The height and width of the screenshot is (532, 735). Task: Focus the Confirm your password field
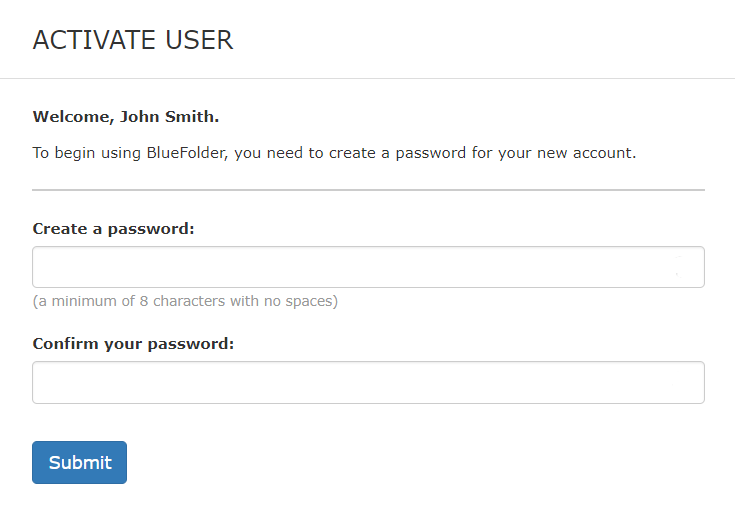(368, 382)
